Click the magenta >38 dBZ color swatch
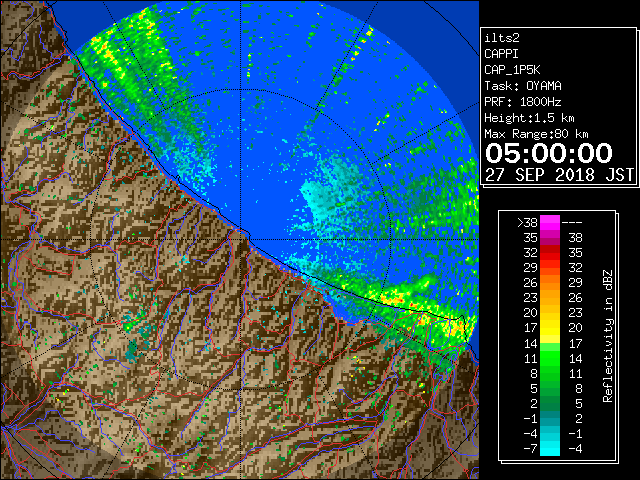Screen dimensions: 640x480 point(550,222)
